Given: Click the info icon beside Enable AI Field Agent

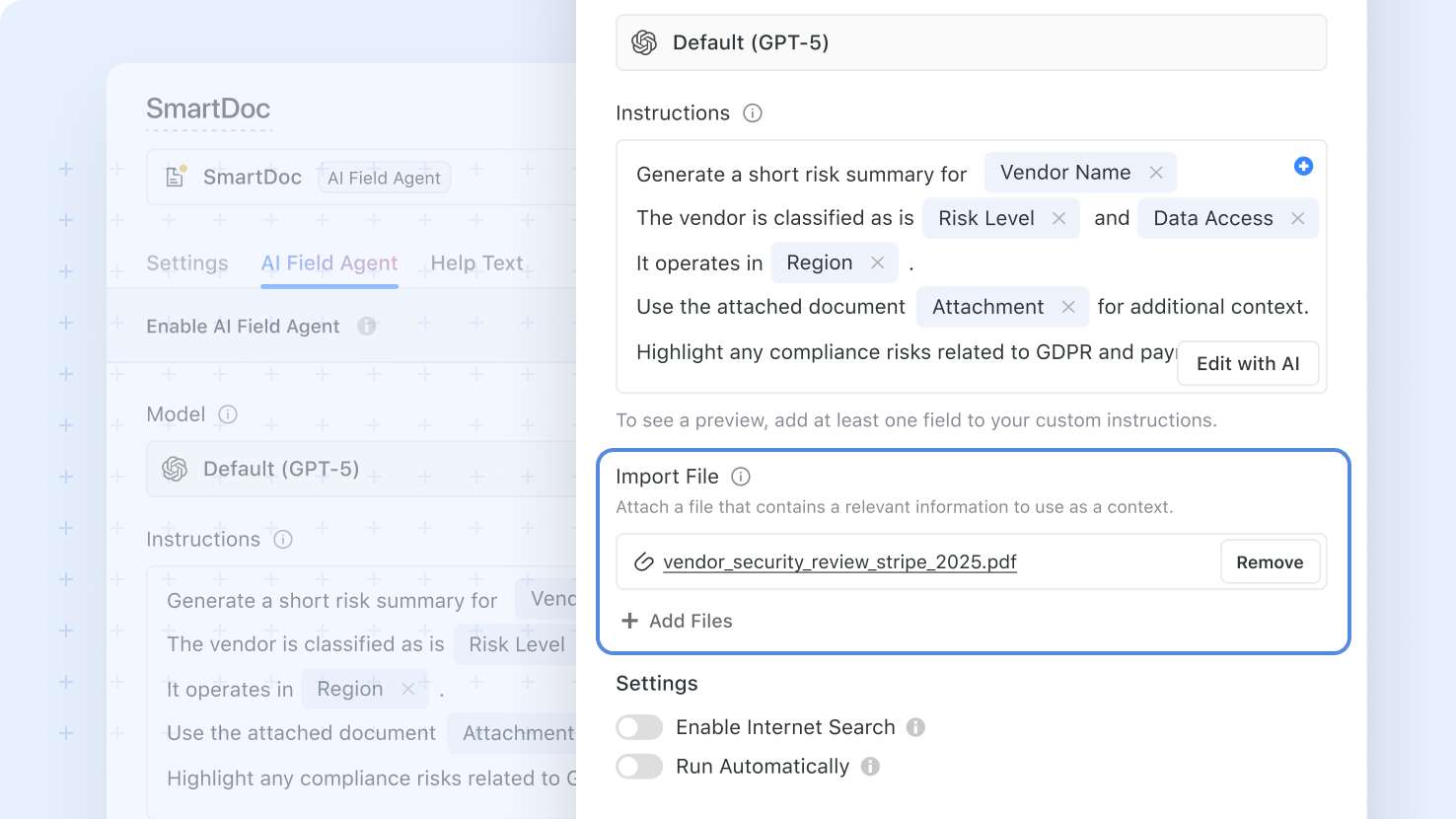Looking at the screenshot, I should coord(366,327).
